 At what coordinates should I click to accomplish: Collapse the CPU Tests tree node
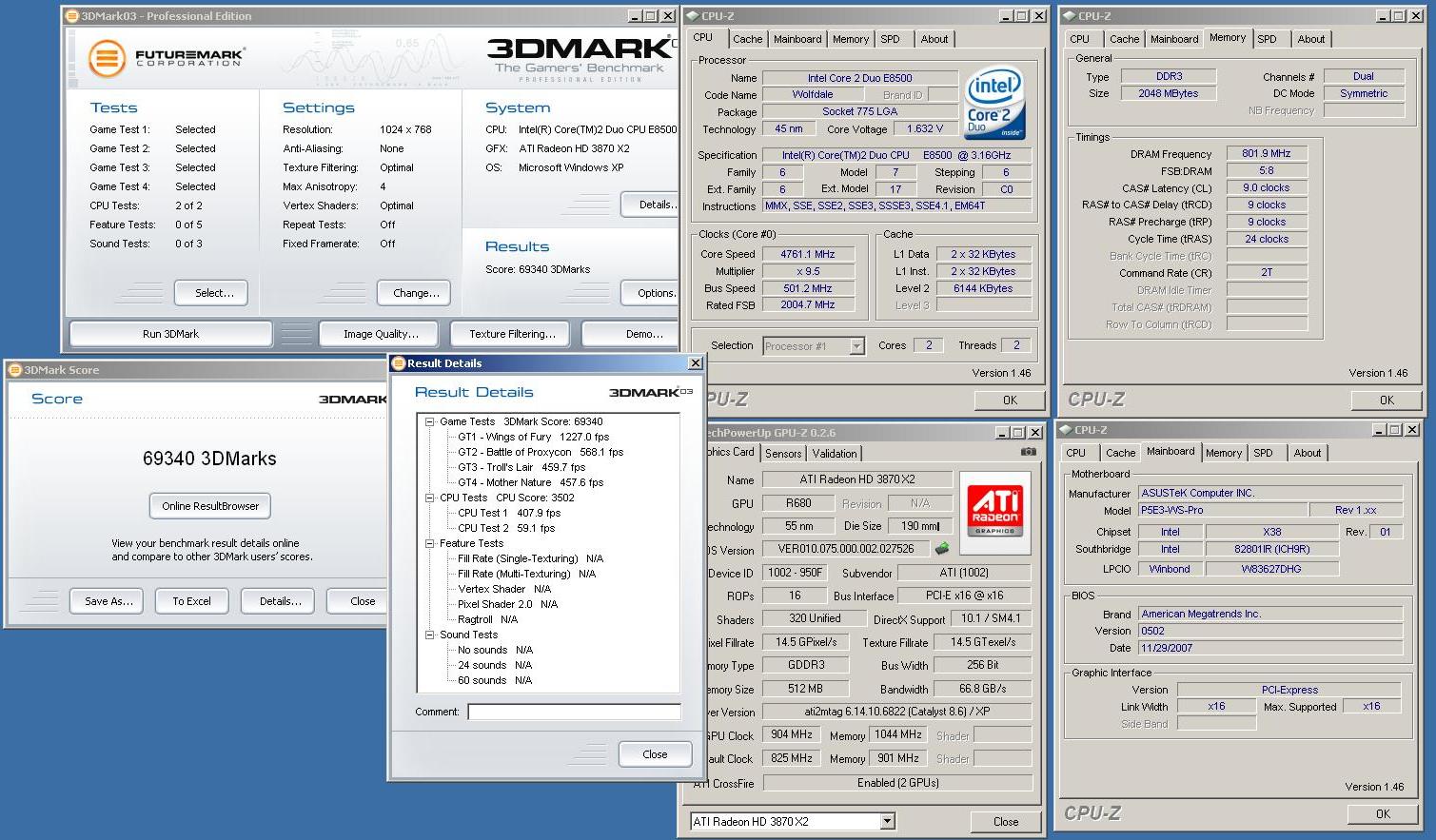coord(430,498)
